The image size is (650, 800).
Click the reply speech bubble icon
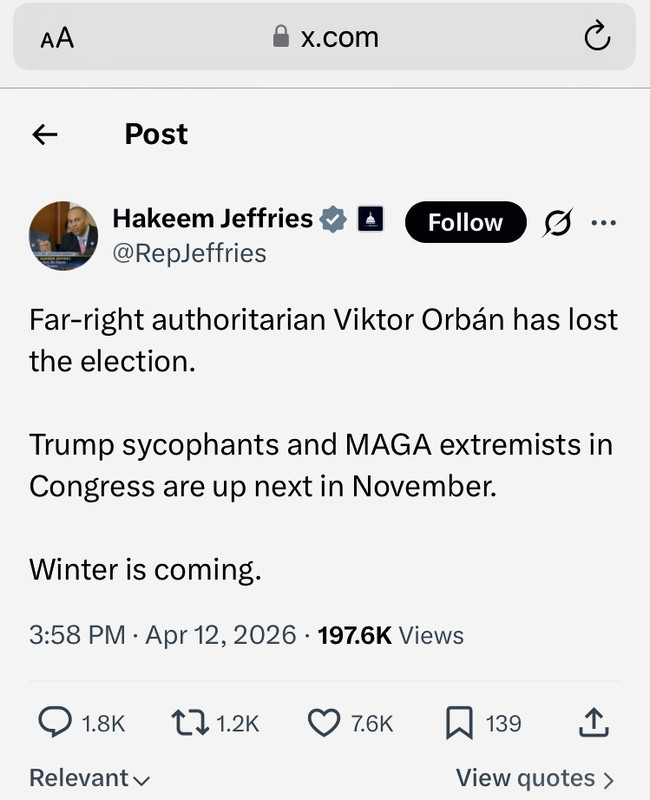(55, 722)
